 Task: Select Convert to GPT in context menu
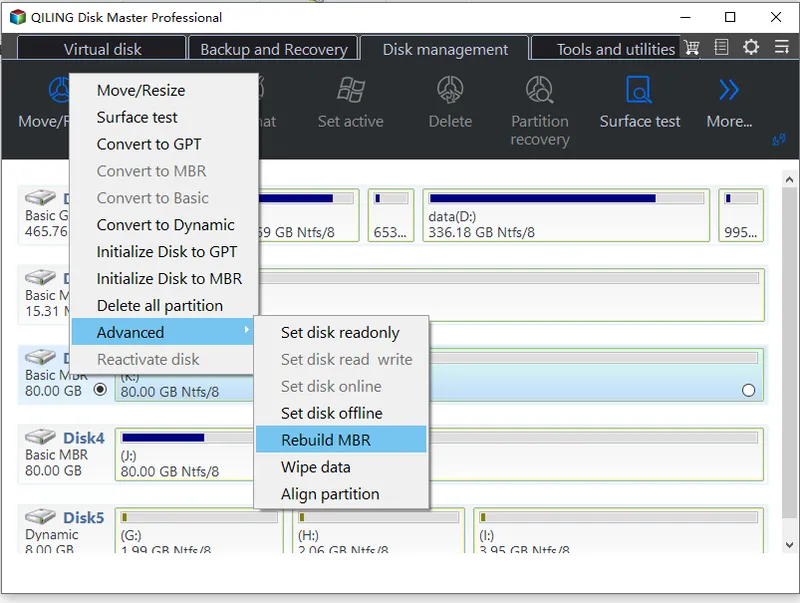[x=149, y=144]
